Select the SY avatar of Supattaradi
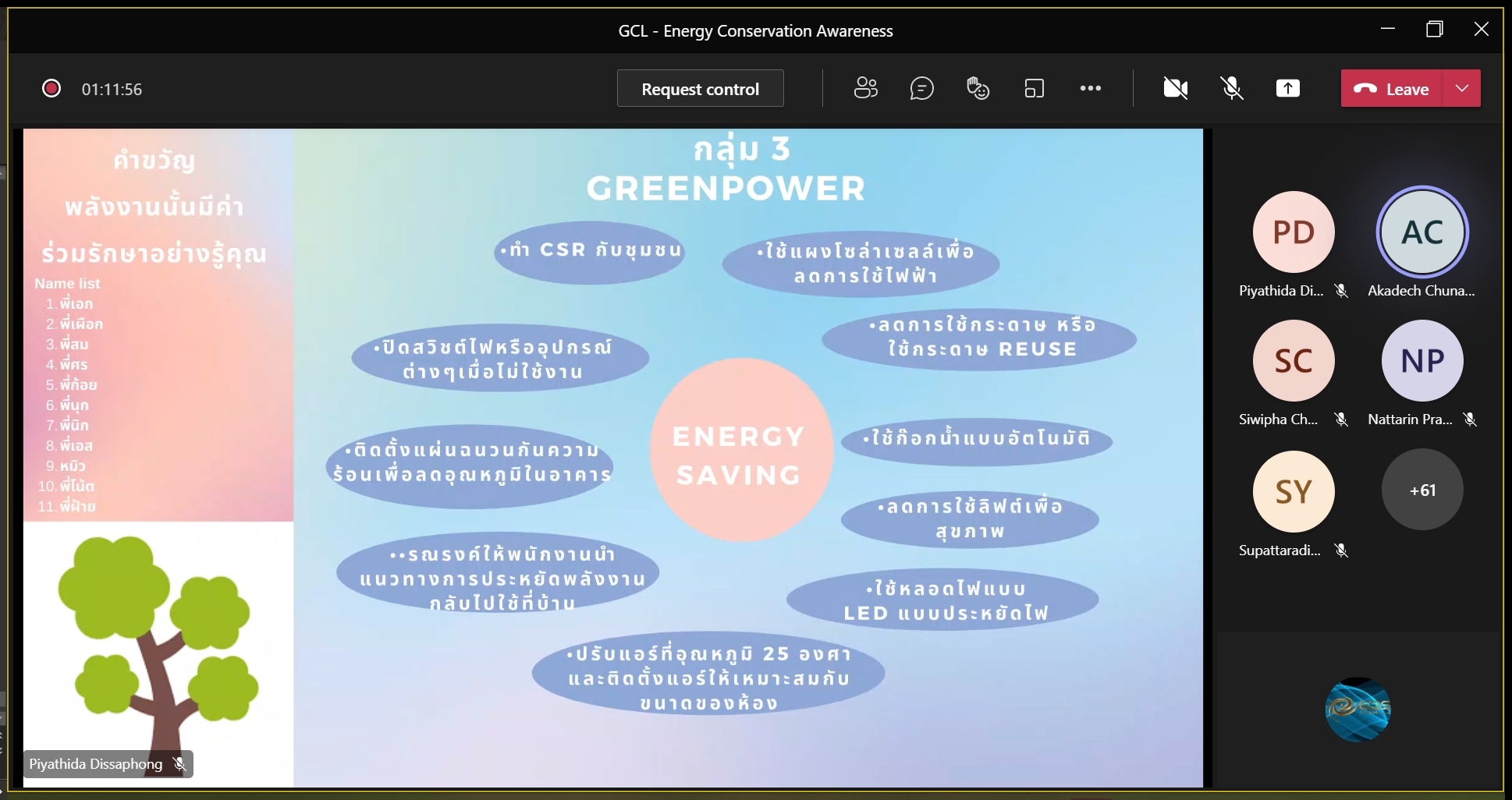Image resolution: width=1512 pixels, height=800 pixels. pos(1294,491)
